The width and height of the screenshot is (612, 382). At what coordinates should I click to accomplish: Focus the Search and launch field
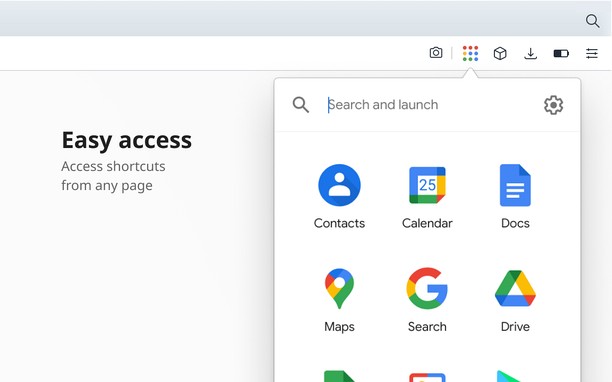tap(429, 105)
